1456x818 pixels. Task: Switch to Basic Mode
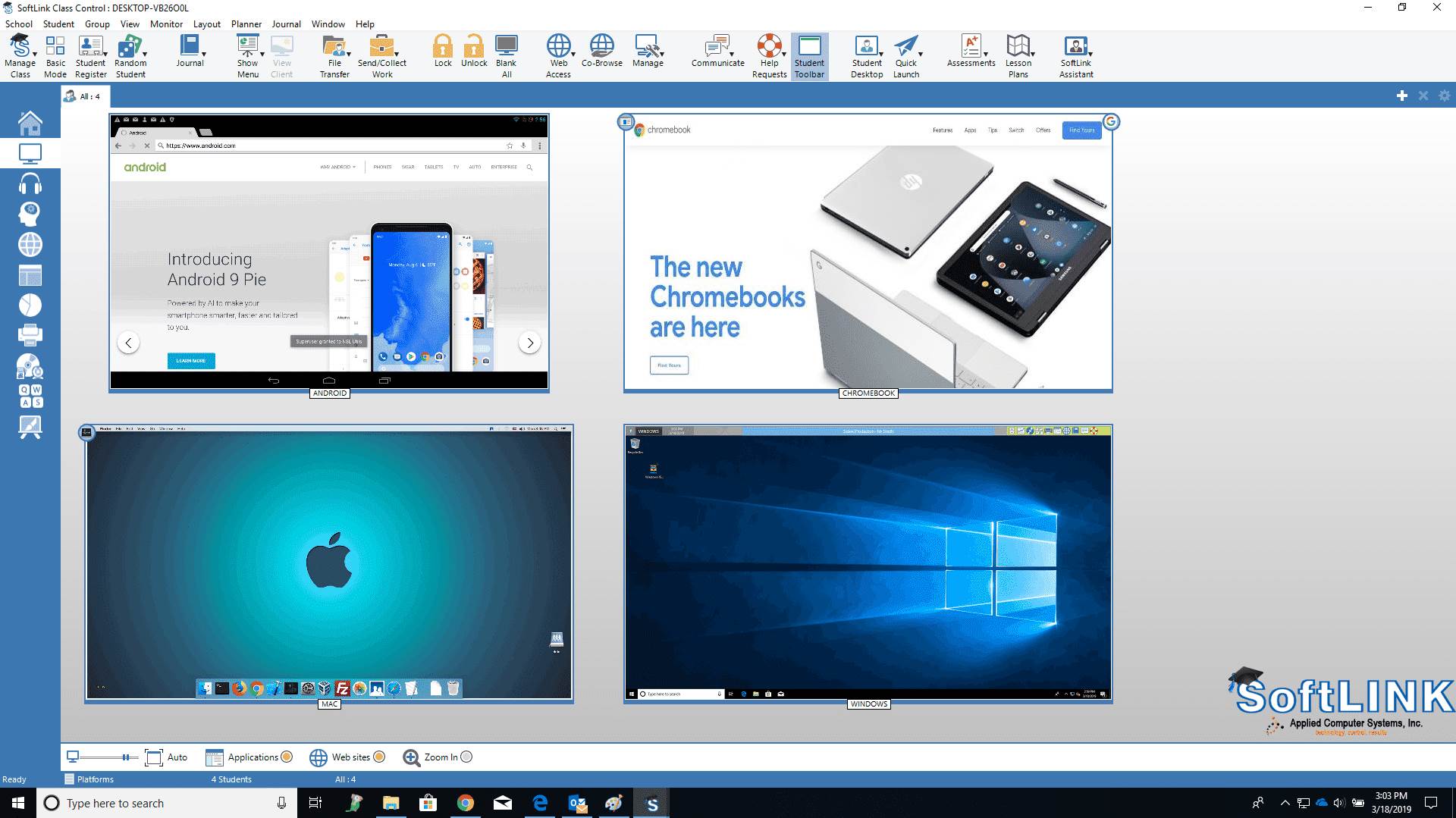(x=55, y=56)
